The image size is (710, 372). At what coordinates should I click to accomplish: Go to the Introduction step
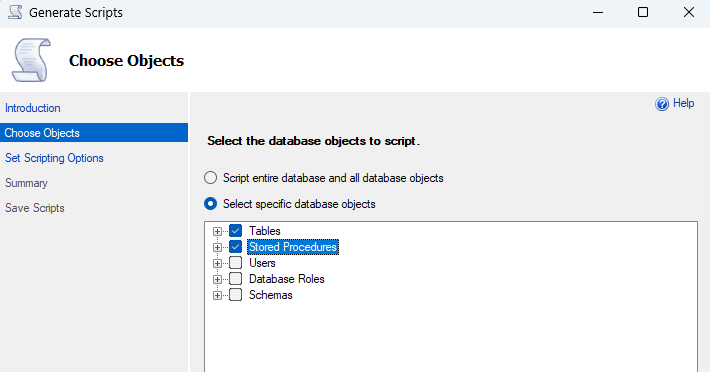pos(33,108)
